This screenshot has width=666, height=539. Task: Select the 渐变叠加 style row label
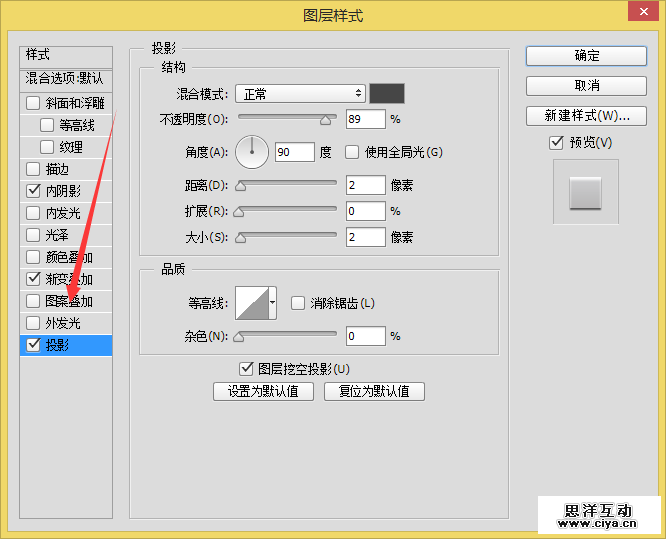(x=69, y=279)
